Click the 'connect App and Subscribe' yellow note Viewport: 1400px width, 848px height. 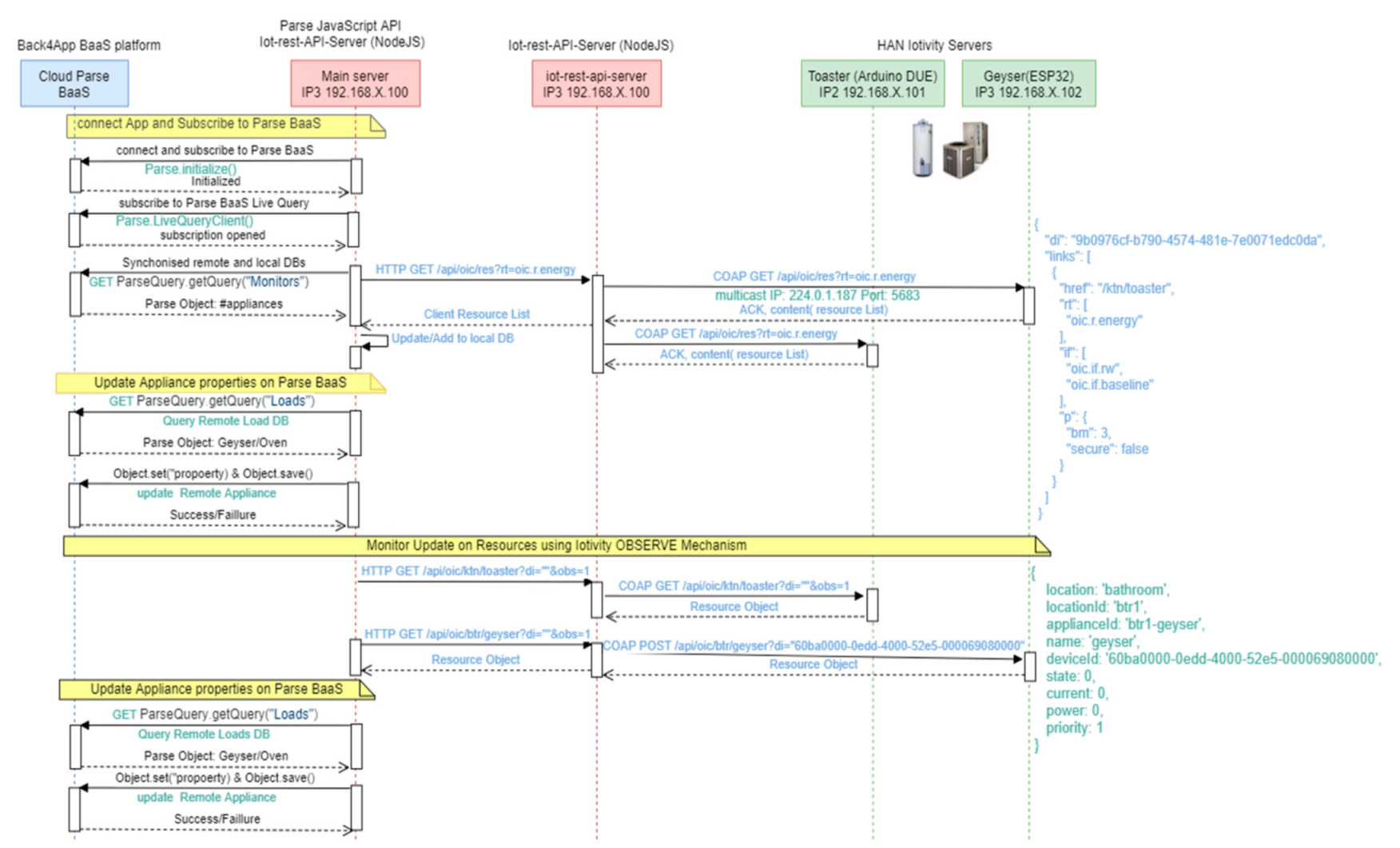[226, 125]
